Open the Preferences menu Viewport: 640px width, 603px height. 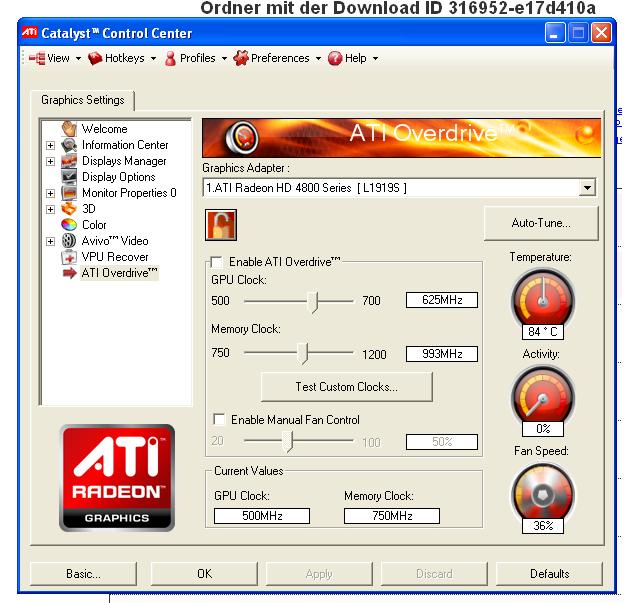pyautogui.click(x=280, y=58)
